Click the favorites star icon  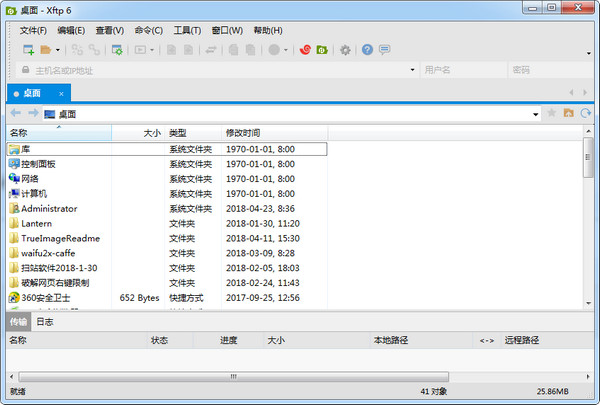tap(551, 114)
